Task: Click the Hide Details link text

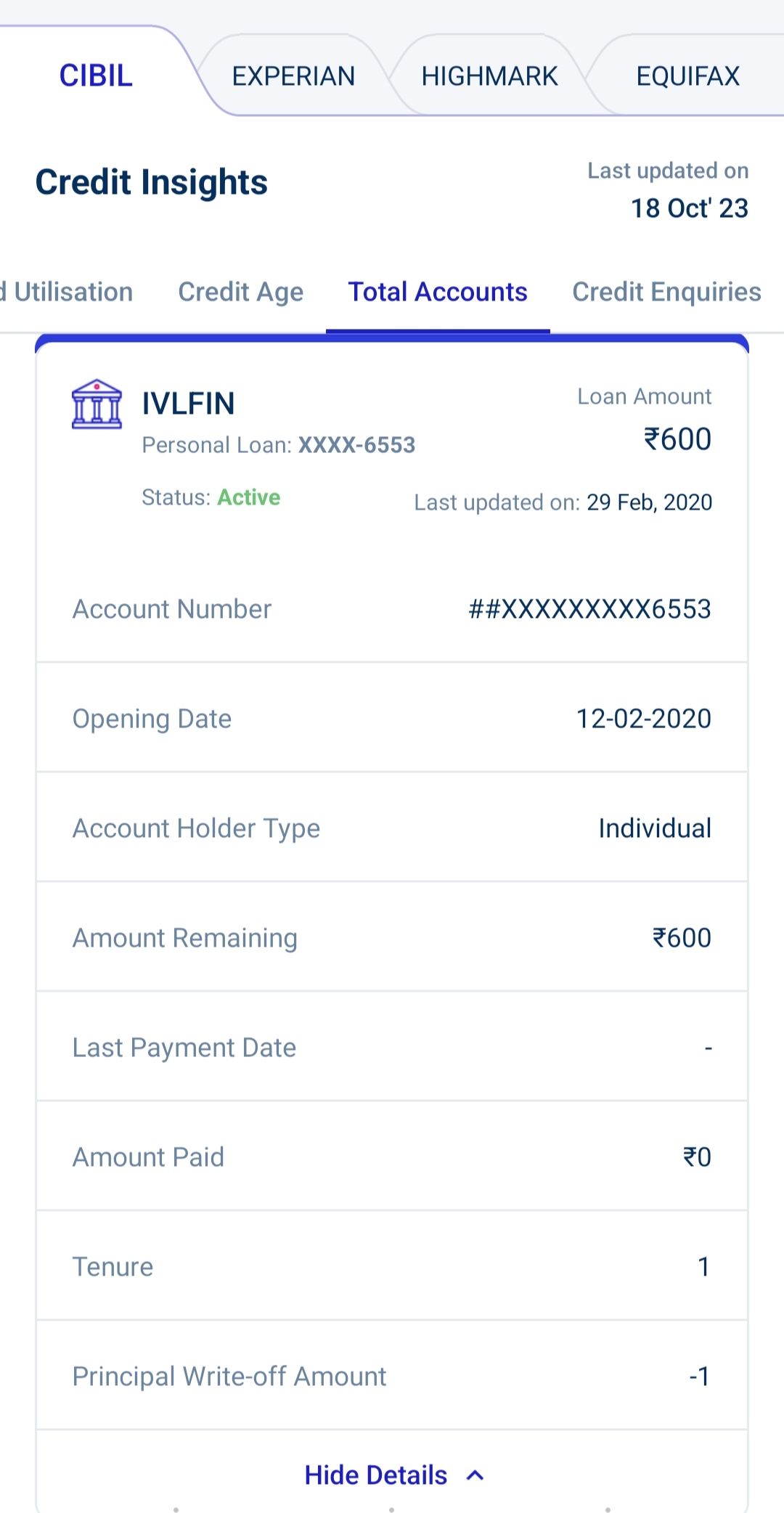Action: point(375,1475)
